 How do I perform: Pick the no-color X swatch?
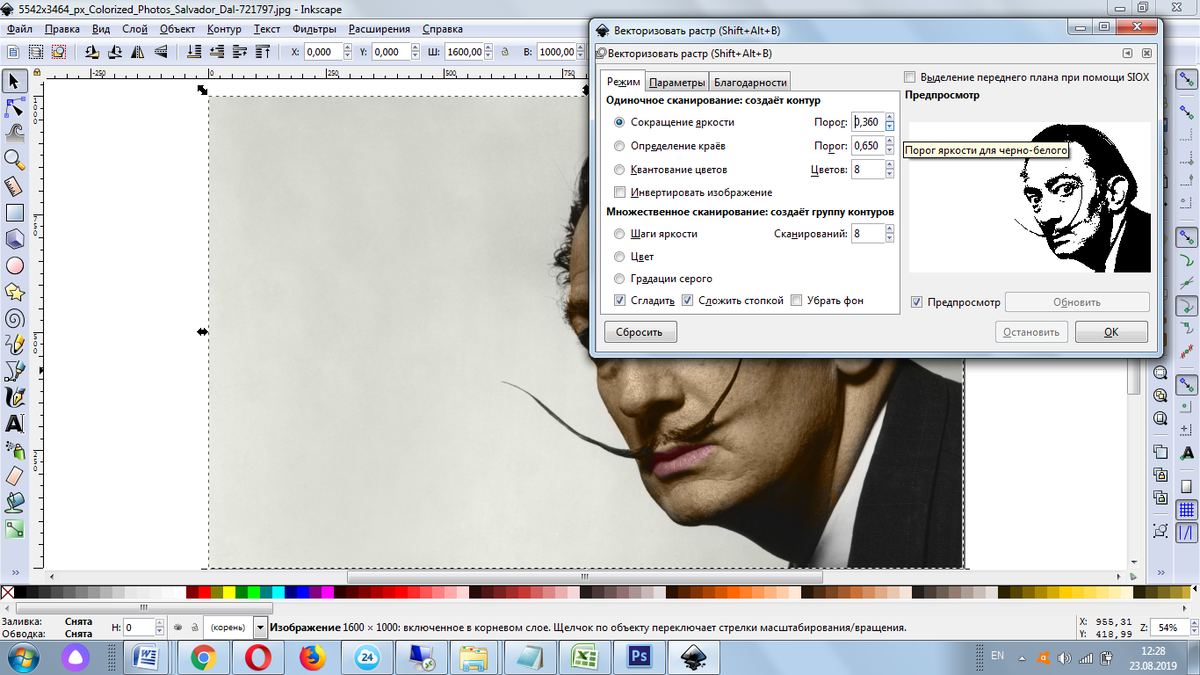(x=7, y=592)
